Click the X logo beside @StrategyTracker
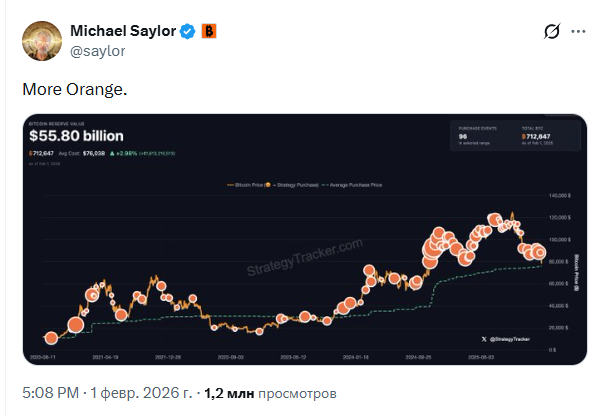601x416 pixels. (x=482, y=341)
